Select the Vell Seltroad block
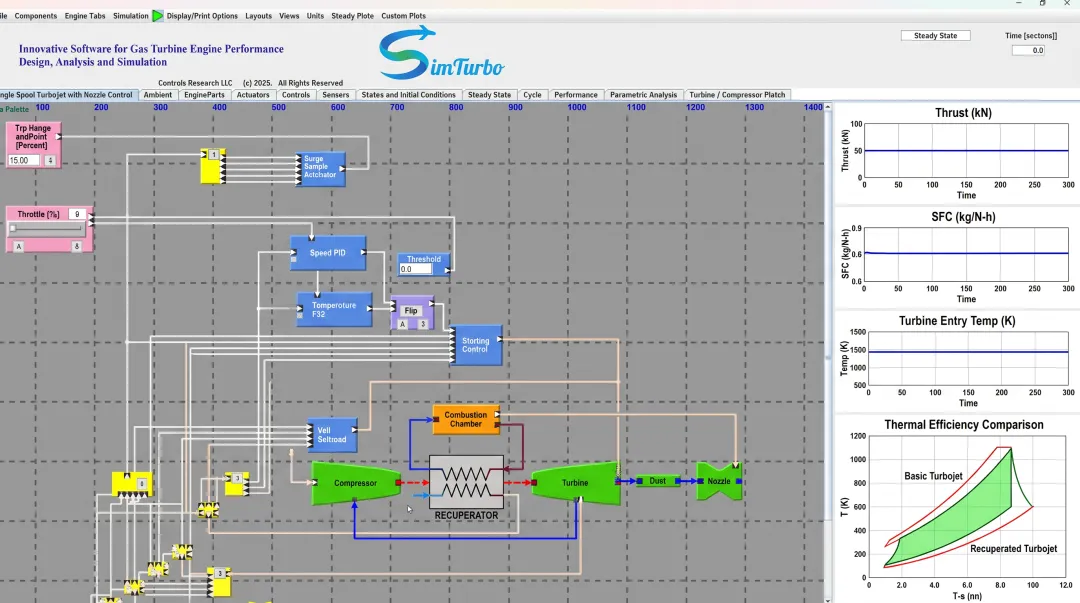Image resolution: width=1080 pixels, height=603 pixels. 332,435
